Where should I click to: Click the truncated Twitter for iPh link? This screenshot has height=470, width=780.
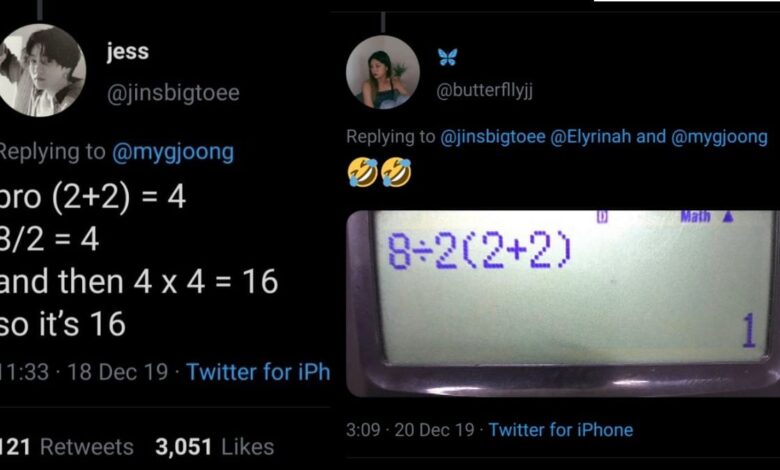[258, 372]
